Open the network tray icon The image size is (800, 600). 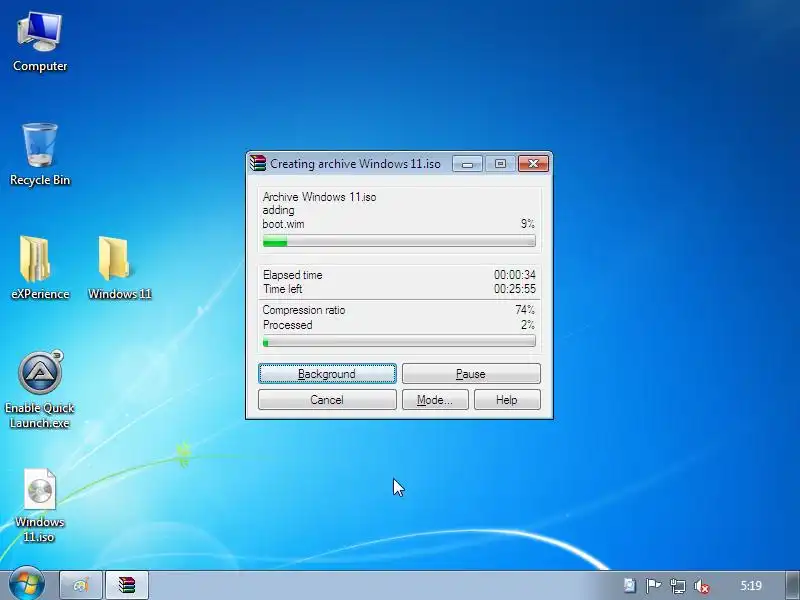pos(678,586)
